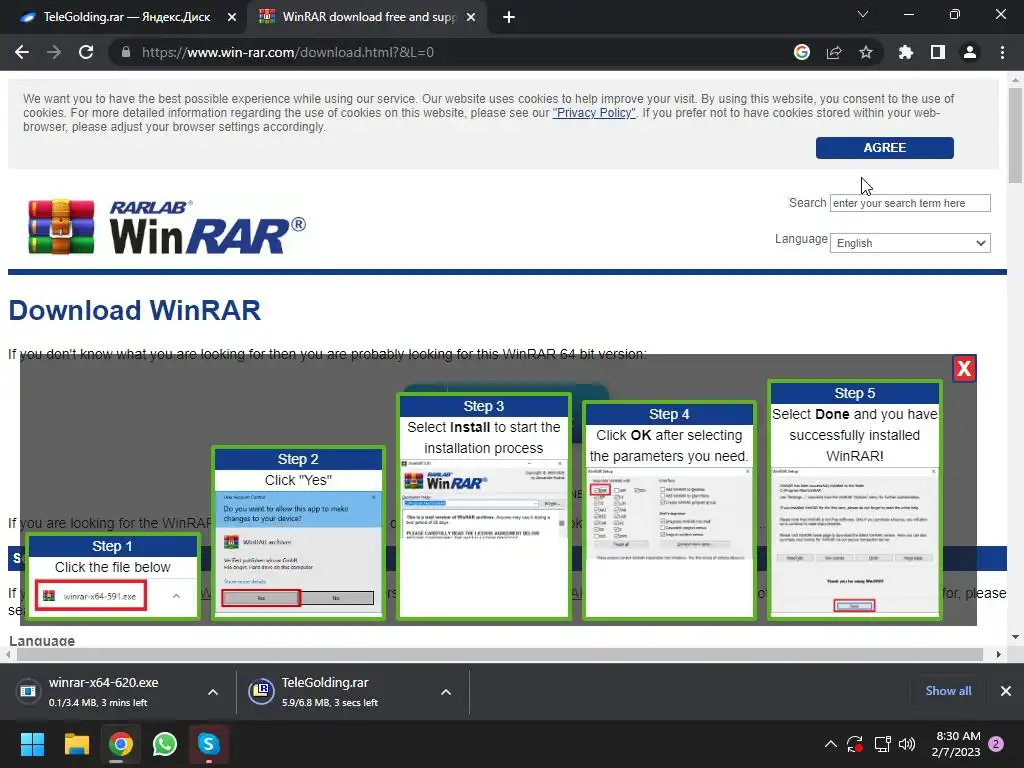The height and width of the screenshot is (768, 1024).
Task: Close the downloads bar
Action: [1006, 691]
